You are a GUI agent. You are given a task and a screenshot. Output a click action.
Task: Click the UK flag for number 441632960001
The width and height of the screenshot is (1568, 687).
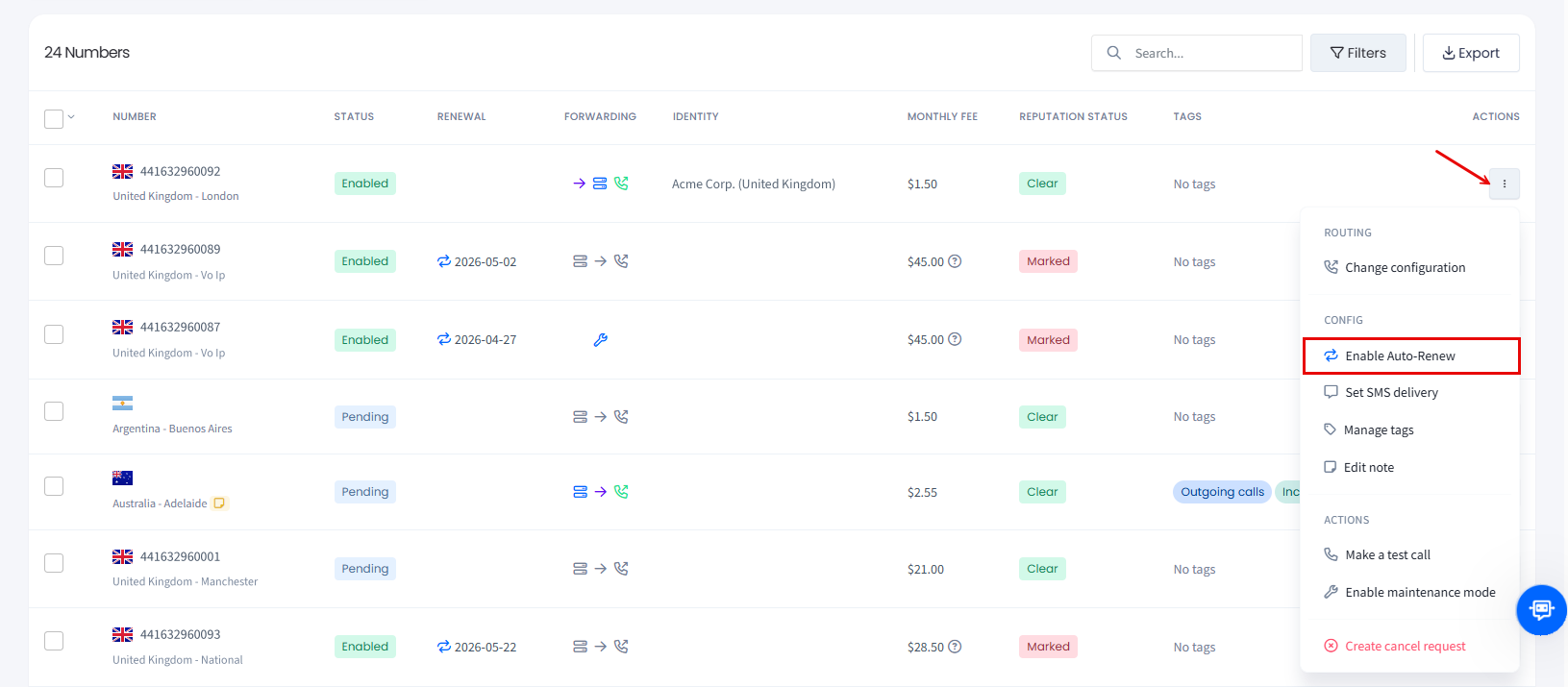pos(122,556)
